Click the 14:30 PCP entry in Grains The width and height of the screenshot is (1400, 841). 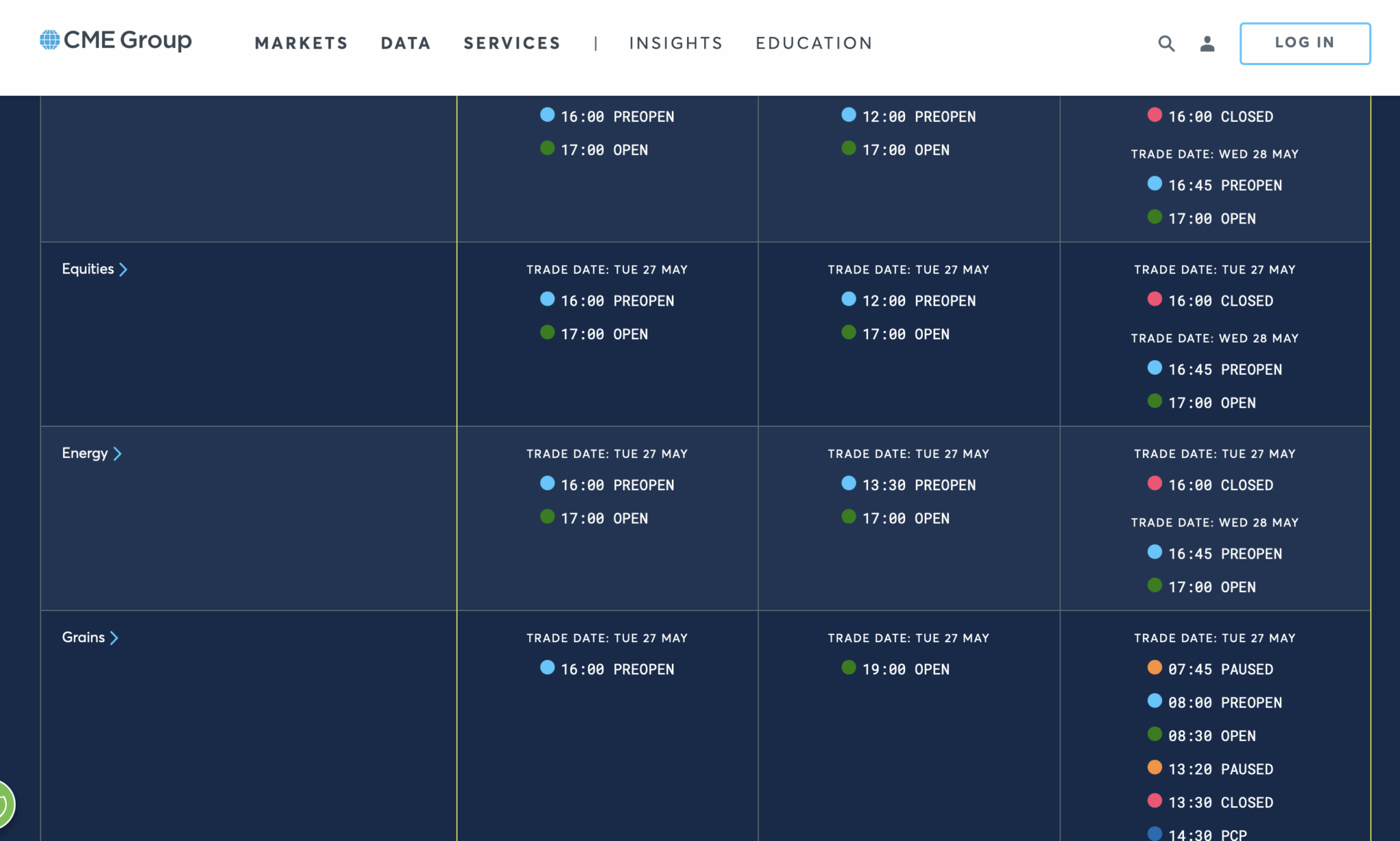1207,834
